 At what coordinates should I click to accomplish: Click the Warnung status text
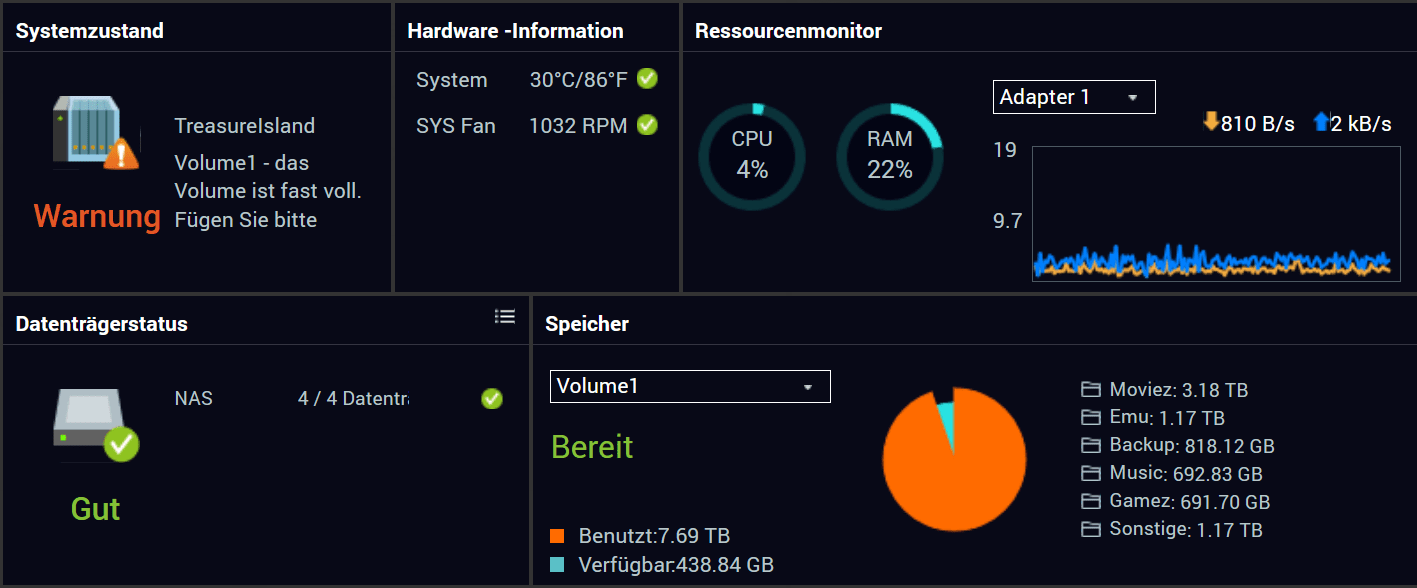click(x=97, y=216)
